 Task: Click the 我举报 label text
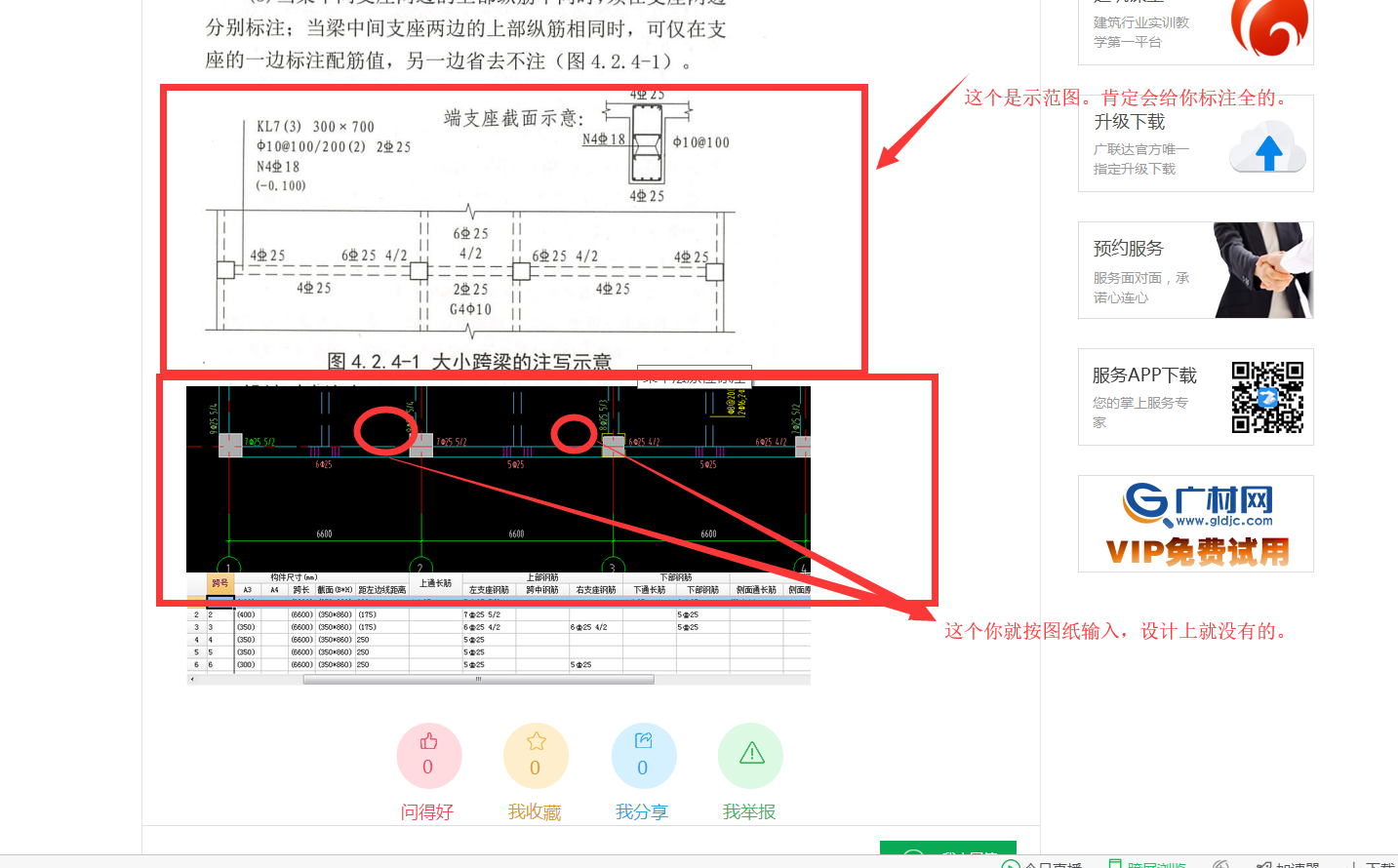click(749, 811)
